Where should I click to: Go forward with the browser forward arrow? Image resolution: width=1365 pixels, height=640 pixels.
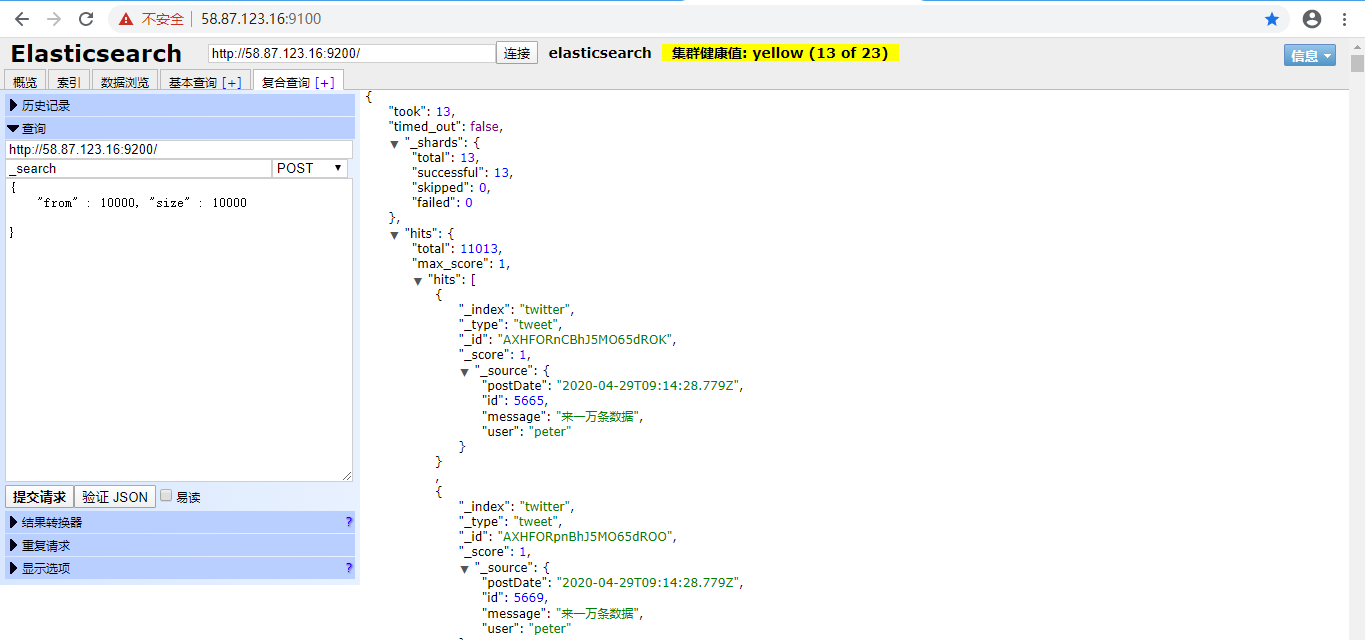click(x=54, y=19)
